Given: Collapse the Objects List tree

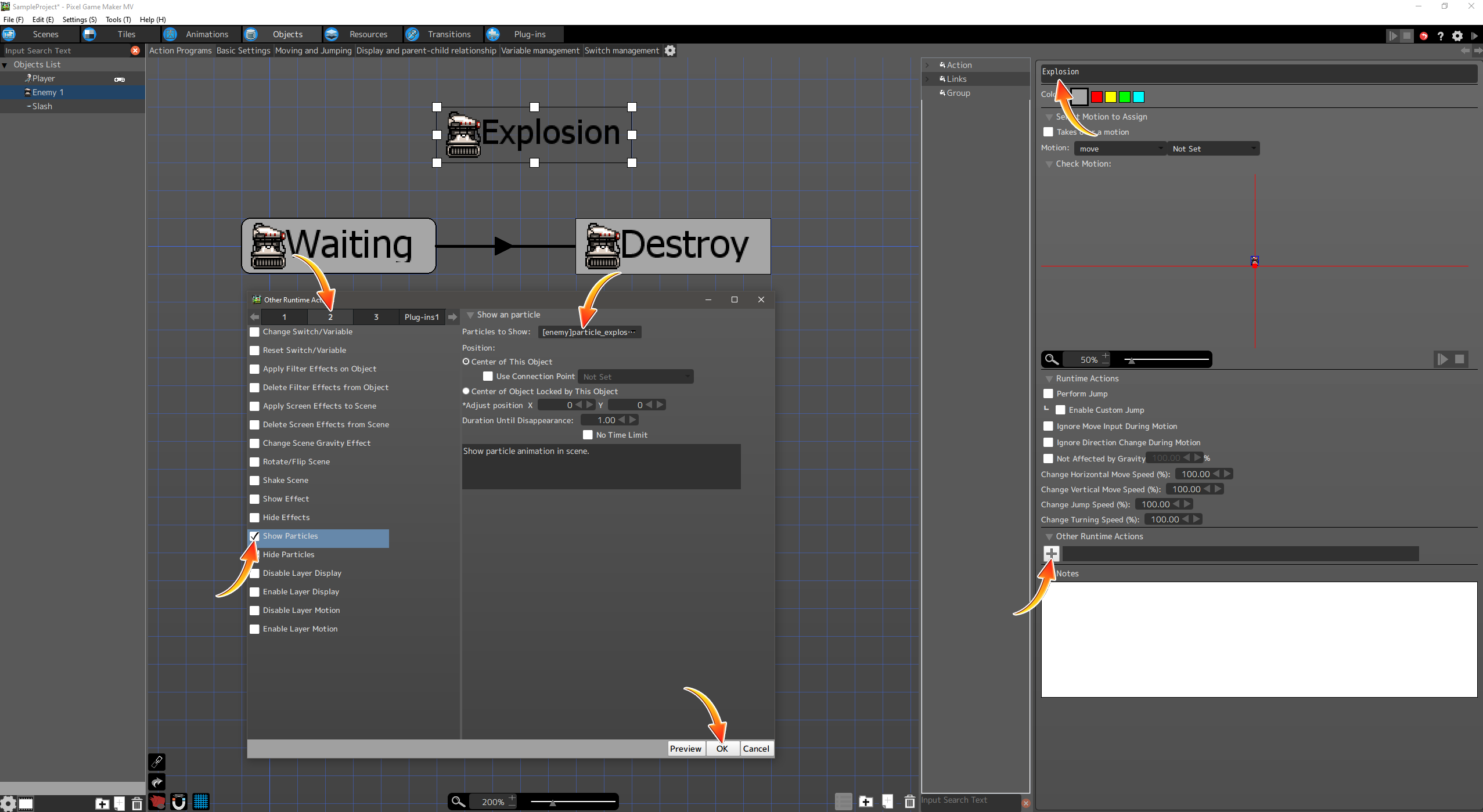Looking at the screenshot, I should [x=5, y=65].
